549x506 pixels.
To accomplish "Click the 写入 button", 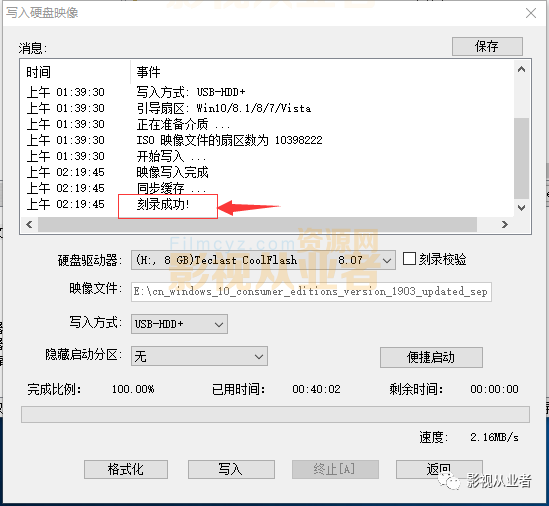I will click(231, 469).
